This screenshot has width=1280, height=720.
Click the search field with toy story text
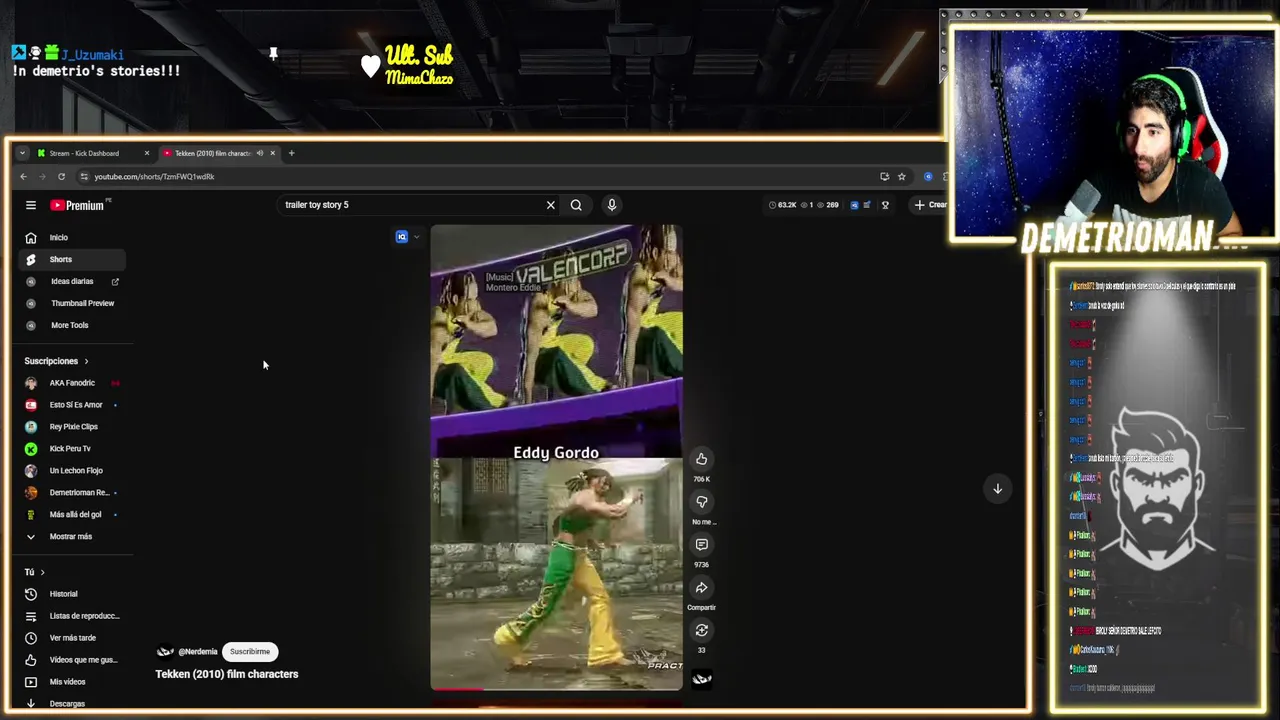click(x=410, y=205)
